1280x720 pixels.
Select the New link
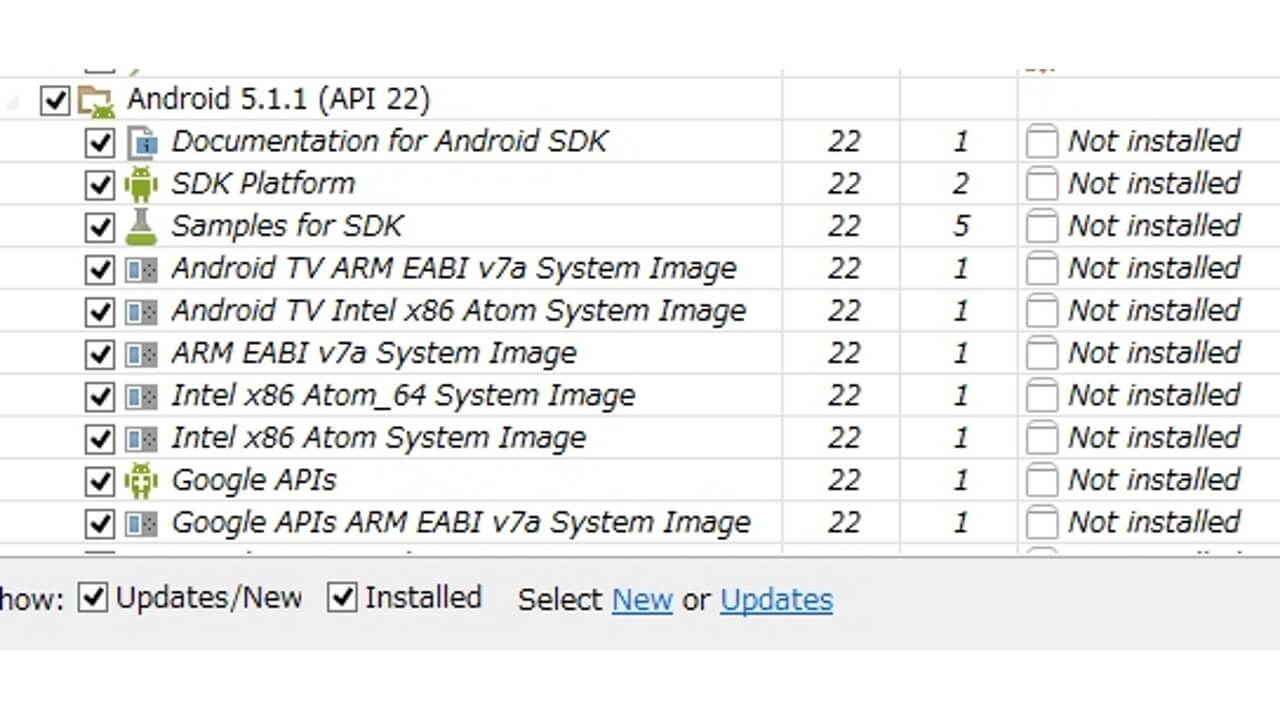(x=642, y=600)
